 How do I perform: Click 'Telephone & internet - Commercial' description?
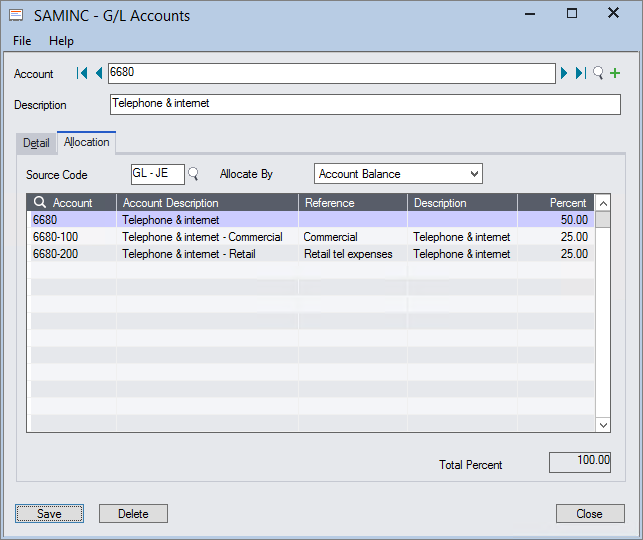(x=202, y=237)
